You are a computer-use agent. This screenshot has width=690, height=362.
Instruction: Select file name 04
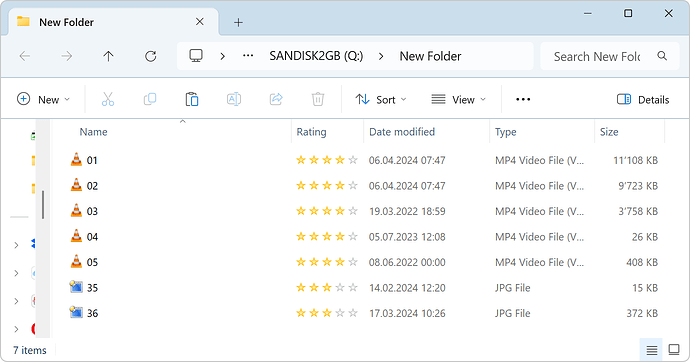(92, 237)
